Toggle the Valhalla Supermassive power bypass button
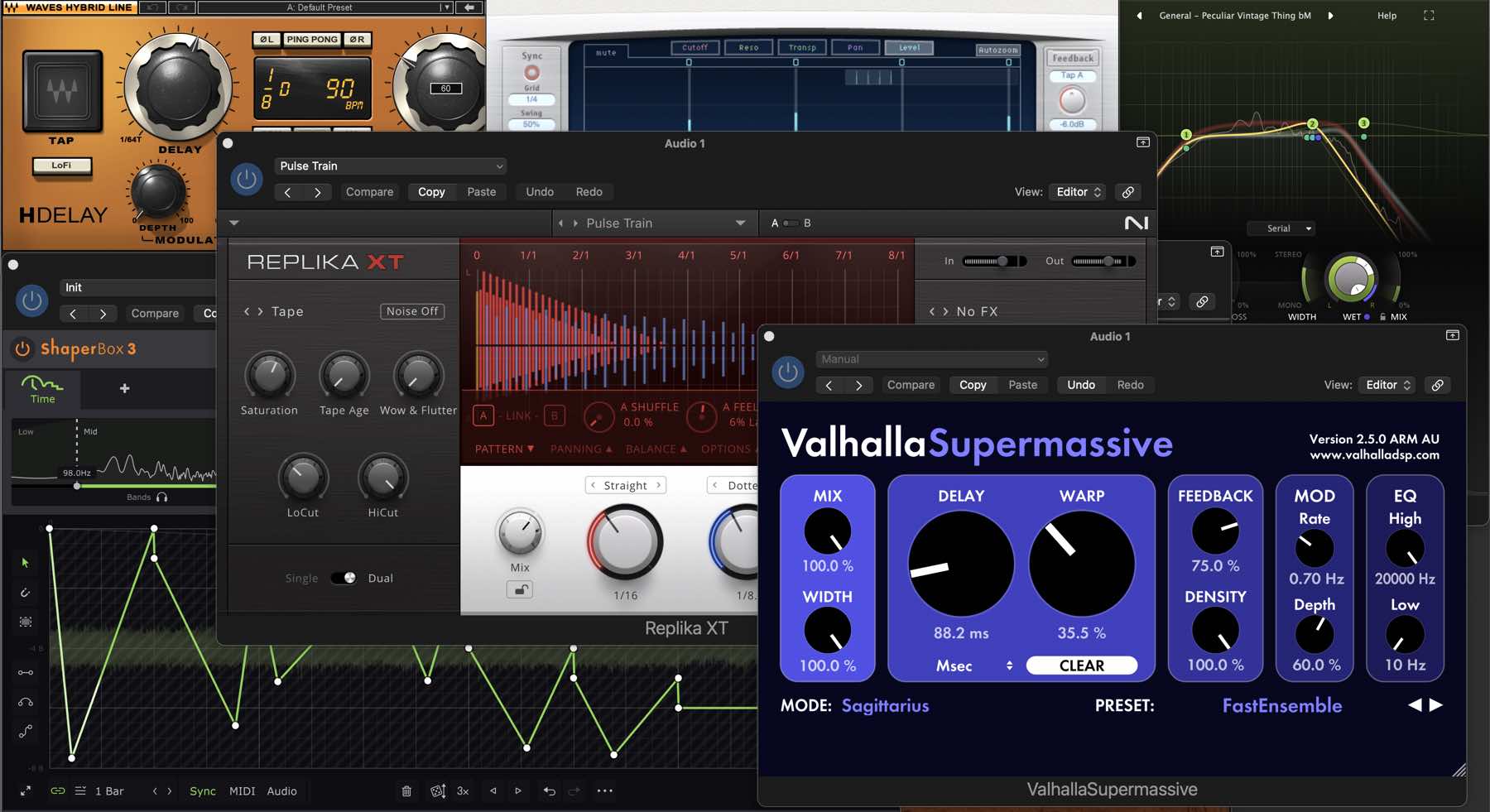1490x812 pixels. (x=787, y=372)
